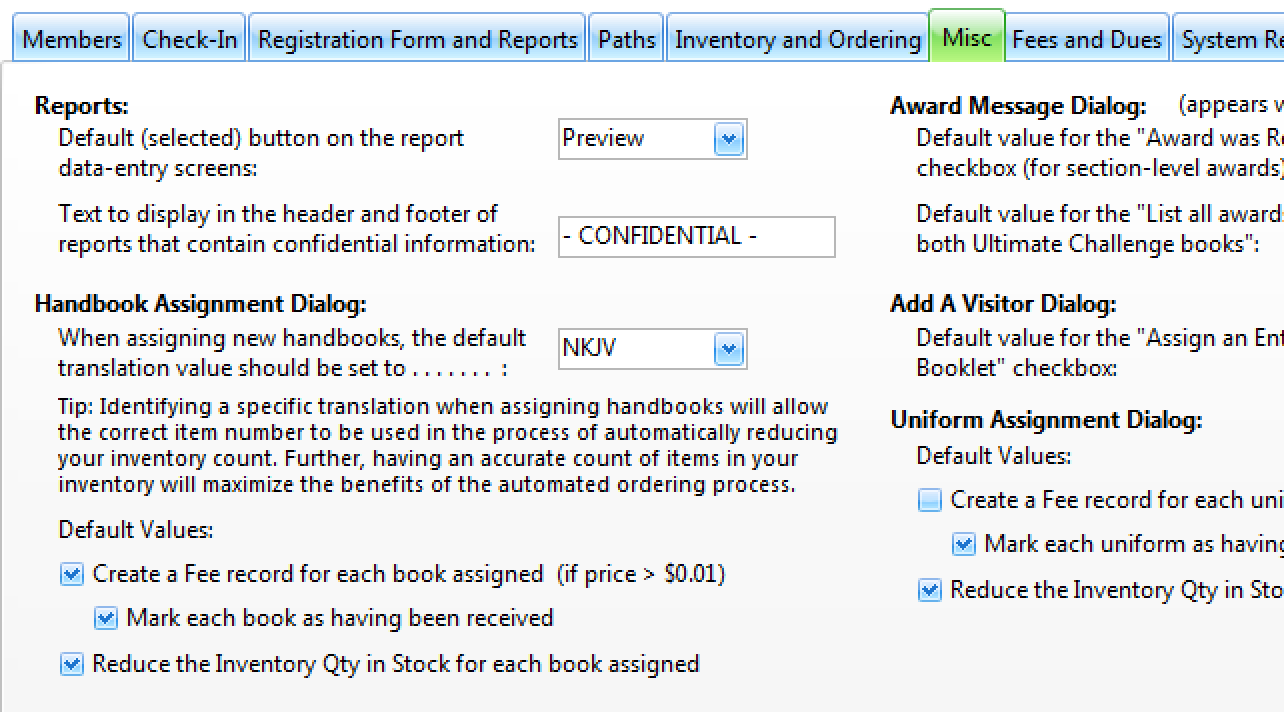Toggle Mark each book as received checkbox
The height and width of the screenshot is (712, 1284).
tap(106, 618)
